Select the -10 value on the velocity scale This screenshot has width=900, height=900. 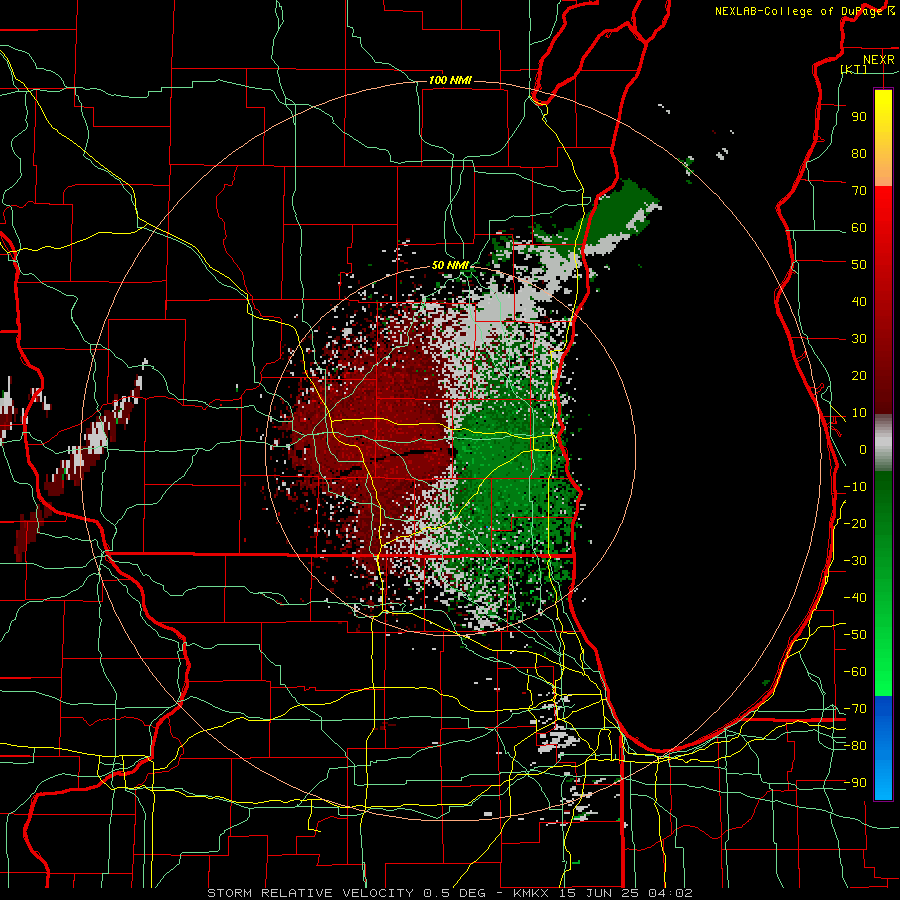click(x=855, y=487)
